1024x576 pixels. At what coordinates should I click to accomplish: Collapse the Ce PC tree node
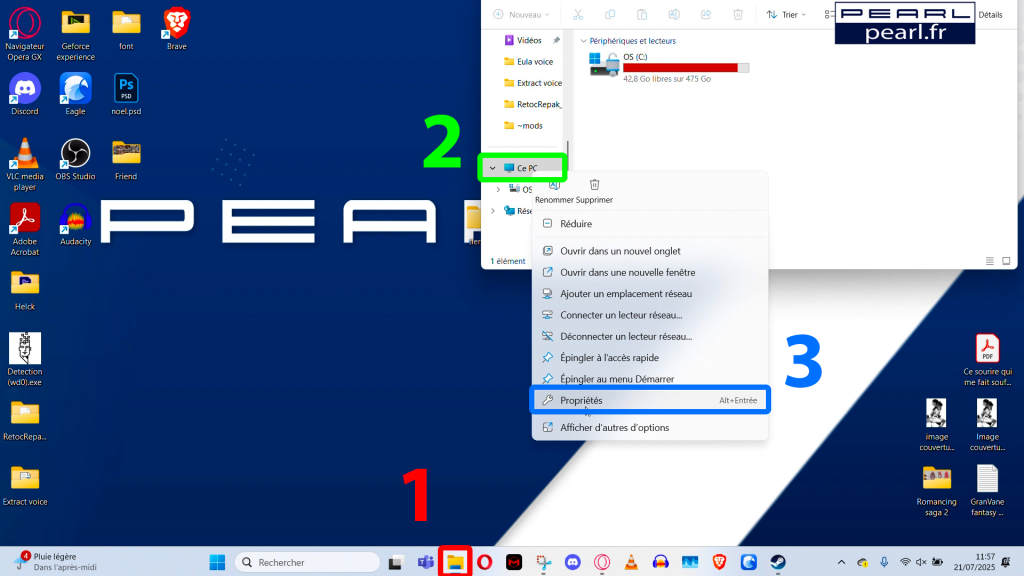[493, 168]
